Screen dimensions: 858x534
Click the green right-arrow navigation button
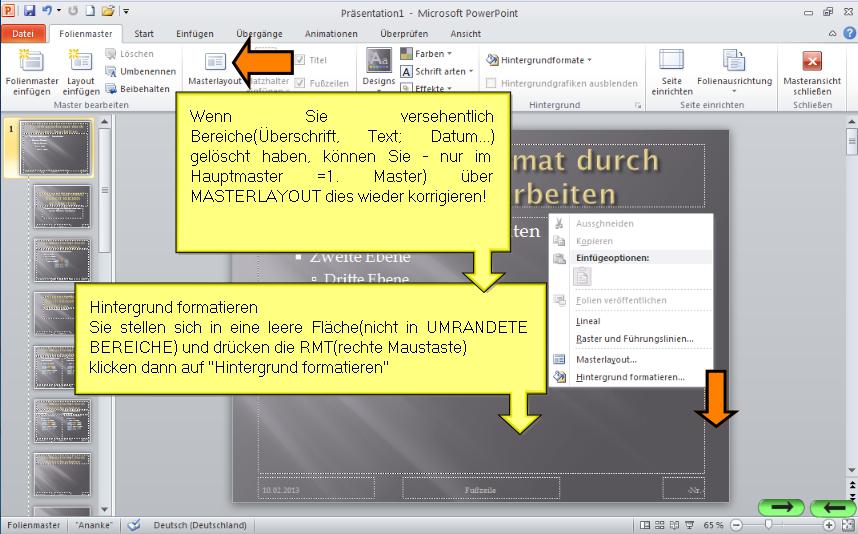click(782, 508)
